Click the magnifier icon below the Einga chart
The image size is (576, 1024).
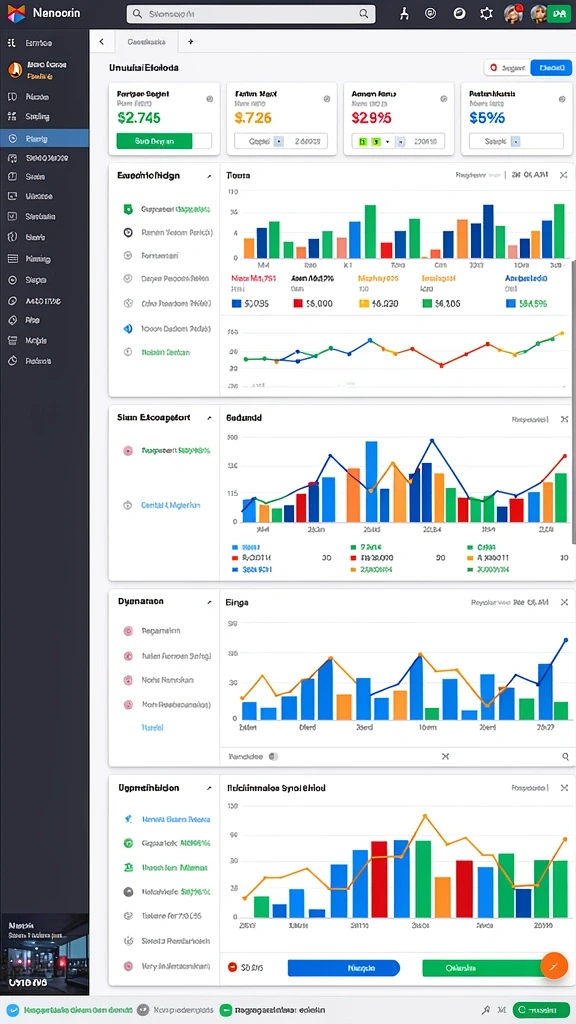click(566, 756)
